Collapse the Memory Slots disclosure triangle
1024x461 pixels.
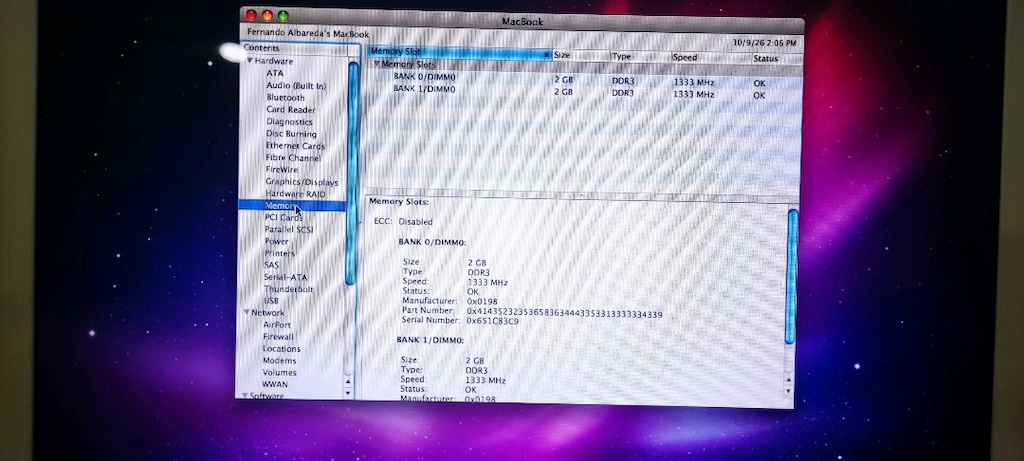pyautogui.click(x=377, y=65)
